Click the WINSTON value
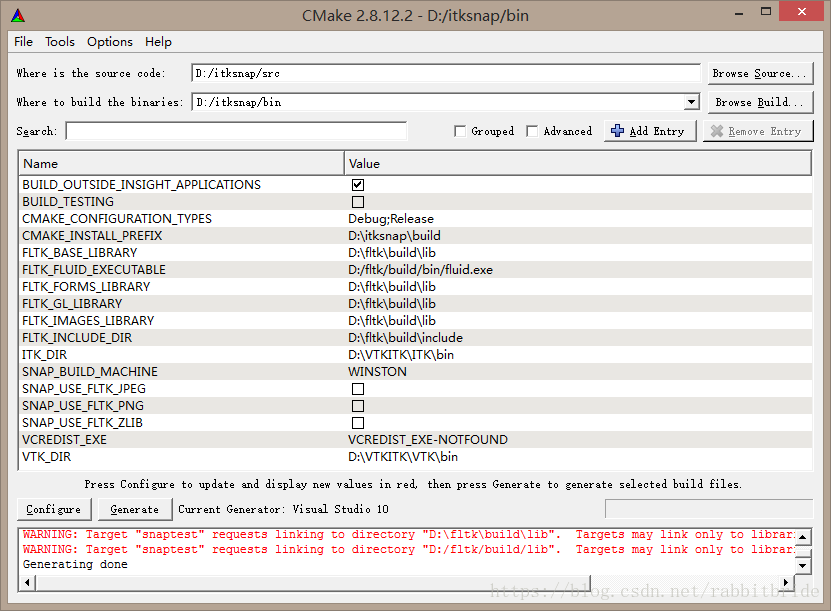The image size is (831, 611). [377, 371]
